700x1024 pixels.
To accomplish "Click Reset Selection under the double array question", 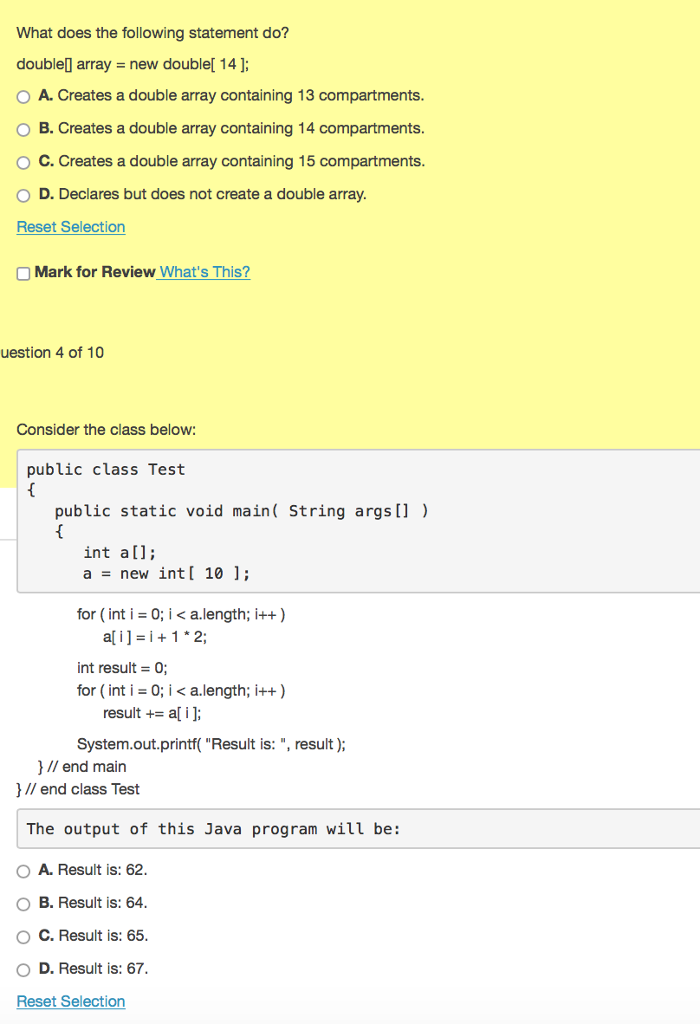I will pyautogui.click(x=71, y=227).
